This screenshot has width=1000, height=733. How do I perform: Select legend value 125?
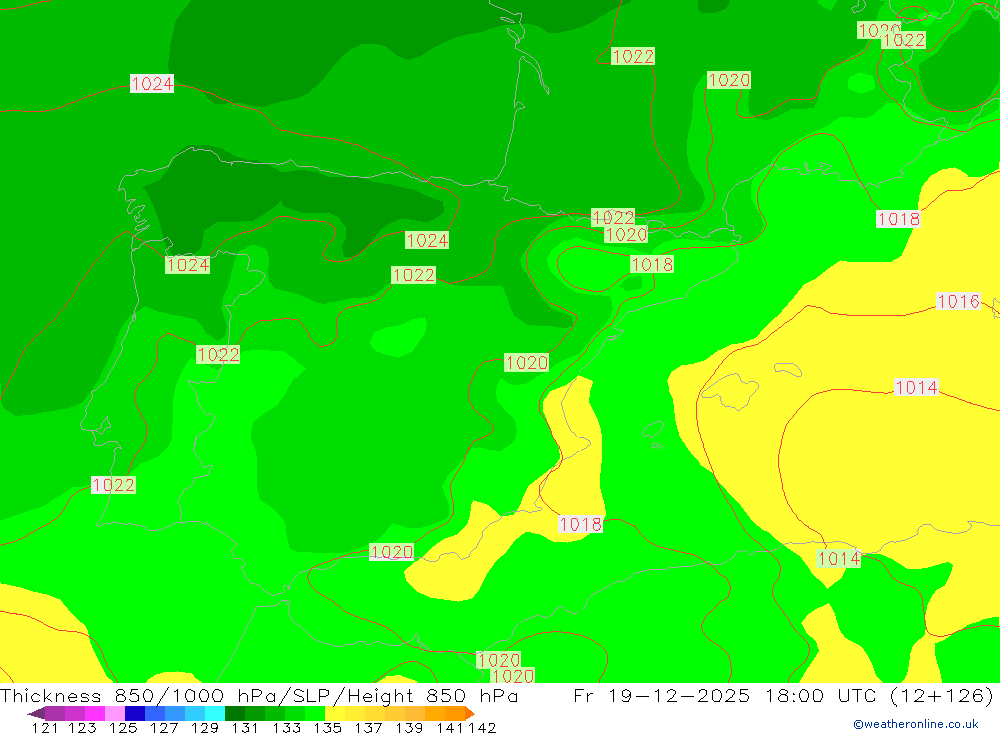(123, 727)
